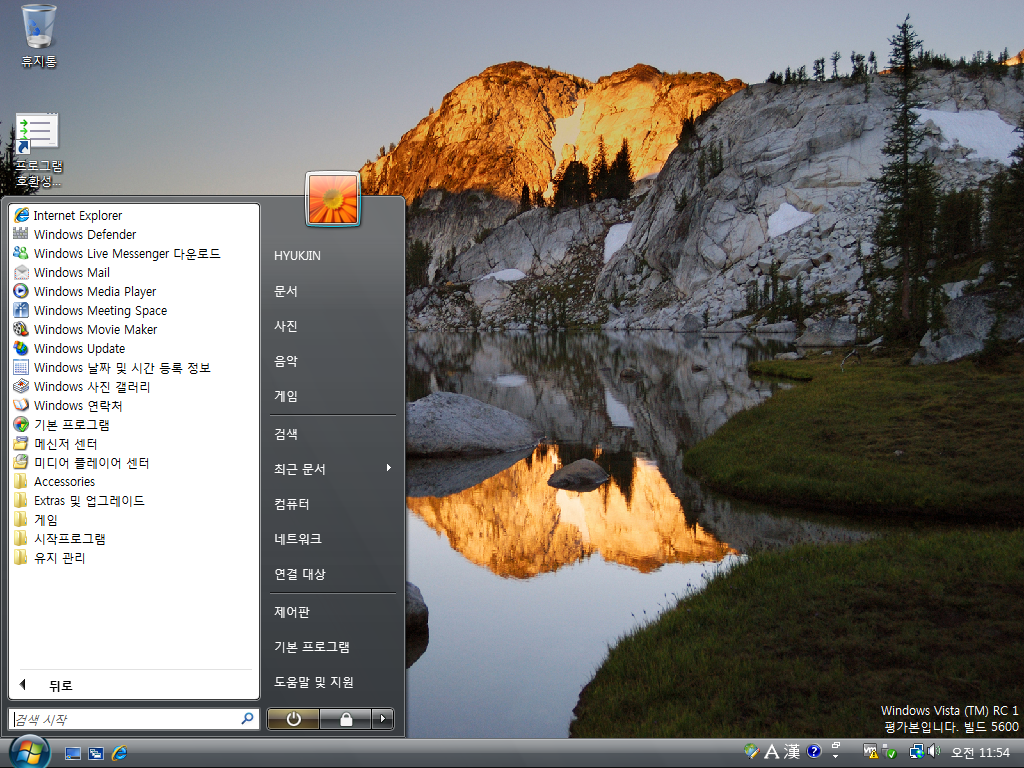Launch Windows Media Player

click(134, 291)
